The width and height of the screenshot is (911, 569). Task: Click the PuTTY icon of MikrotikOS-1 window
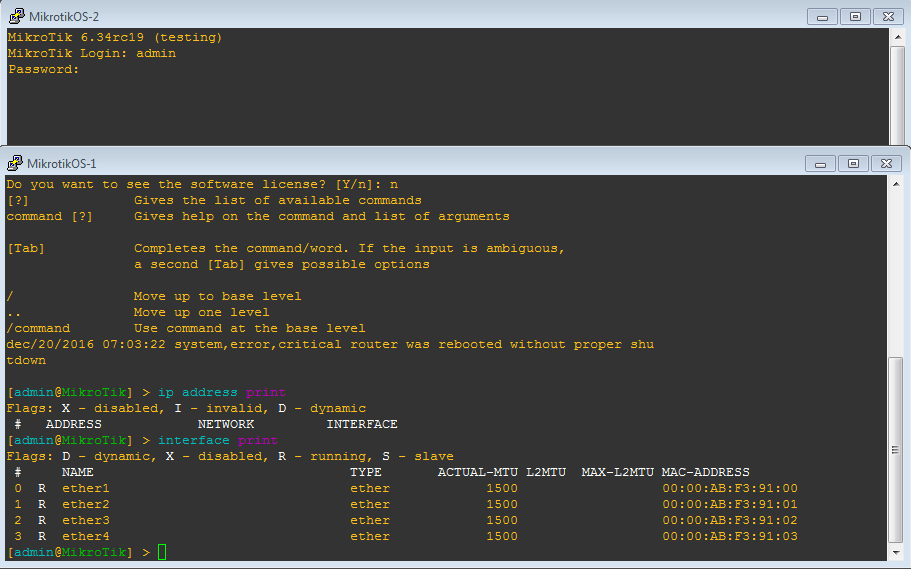click(x=15, y=163)
